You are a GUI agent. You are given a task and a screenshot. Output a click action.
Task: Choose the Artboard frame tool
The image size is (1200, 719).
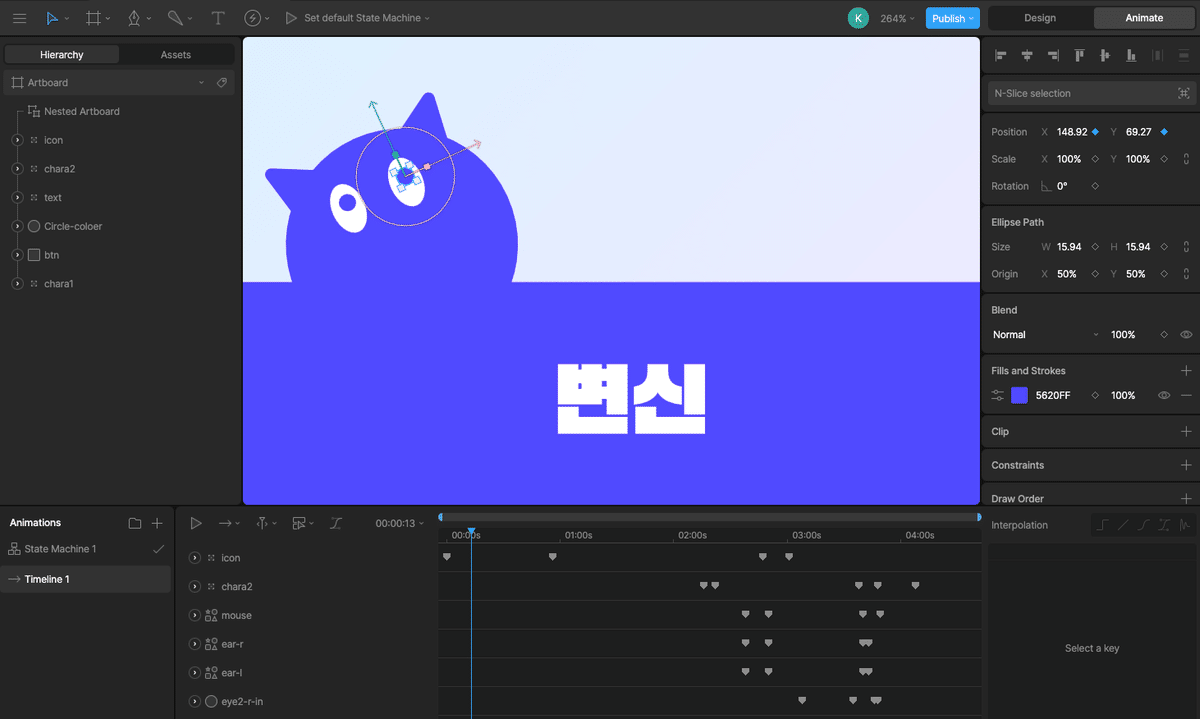point(93,18)
